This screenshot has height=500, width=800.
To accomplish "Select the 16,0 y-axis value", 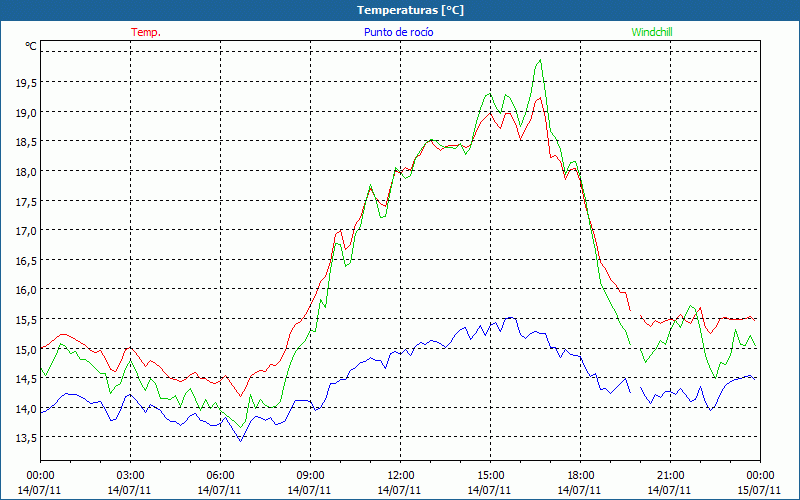I will (x=26, y=290).
